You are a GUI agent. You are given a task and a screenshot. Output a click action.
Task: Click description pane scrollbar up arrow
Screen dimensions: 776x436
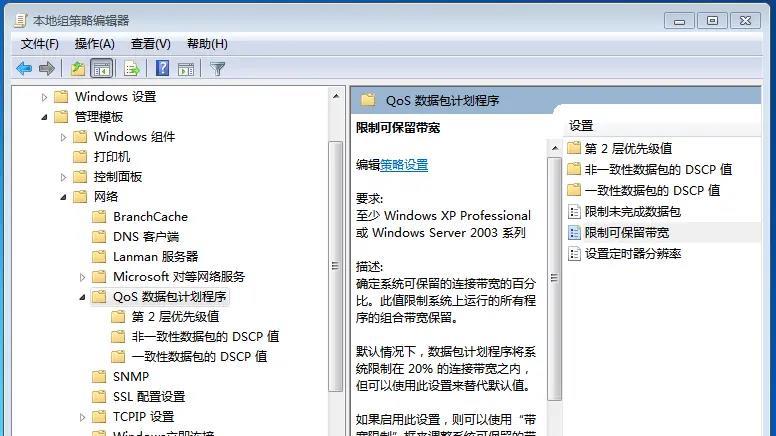(x=555, y=148)
